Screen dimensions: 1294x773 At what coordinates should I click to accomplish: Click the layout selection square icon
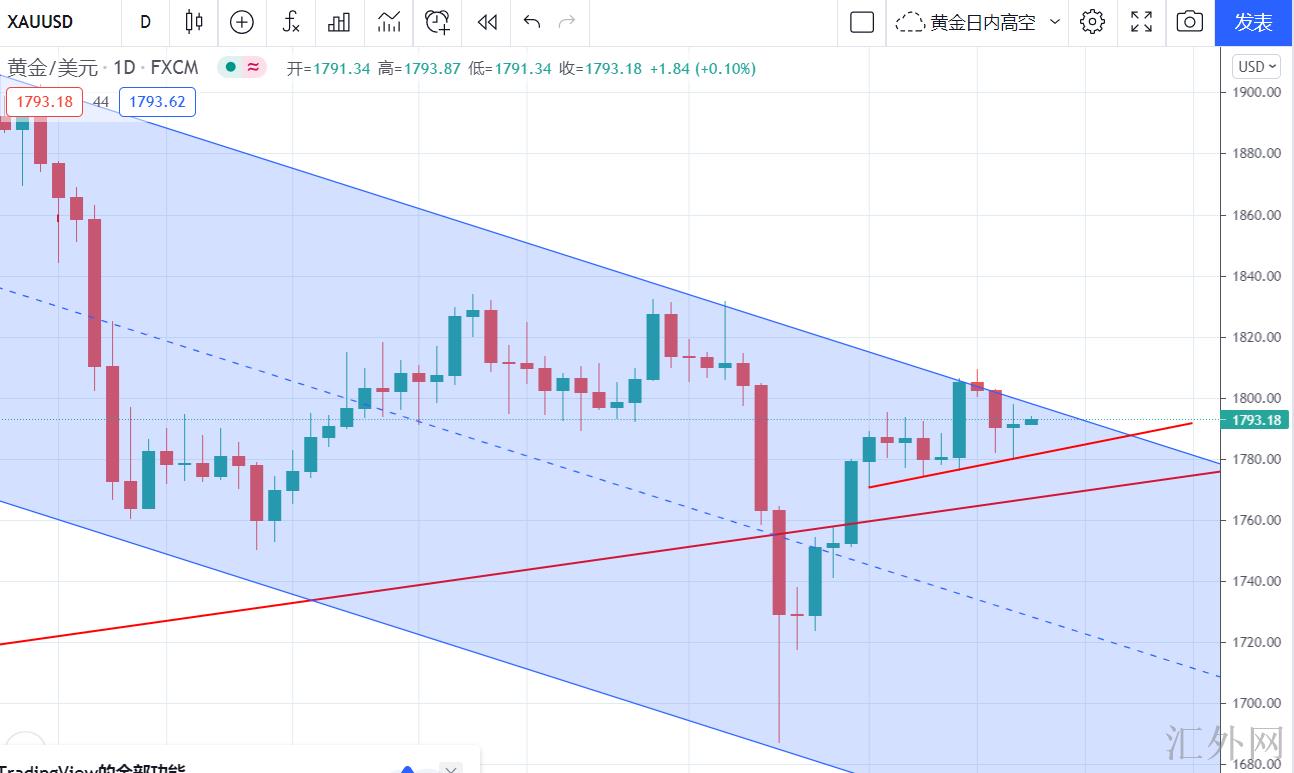tap(862, 22)
